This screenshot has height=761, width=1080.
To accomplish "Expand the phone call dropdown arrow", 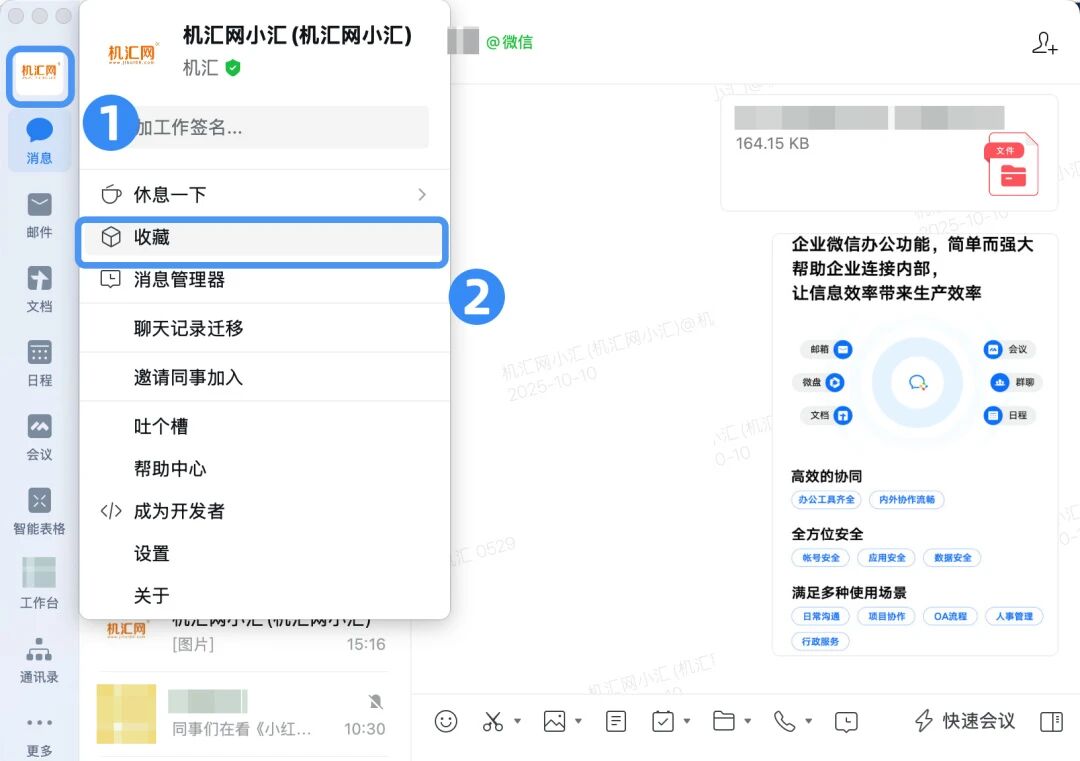I will pyautogui.click(x=808, y=721).
